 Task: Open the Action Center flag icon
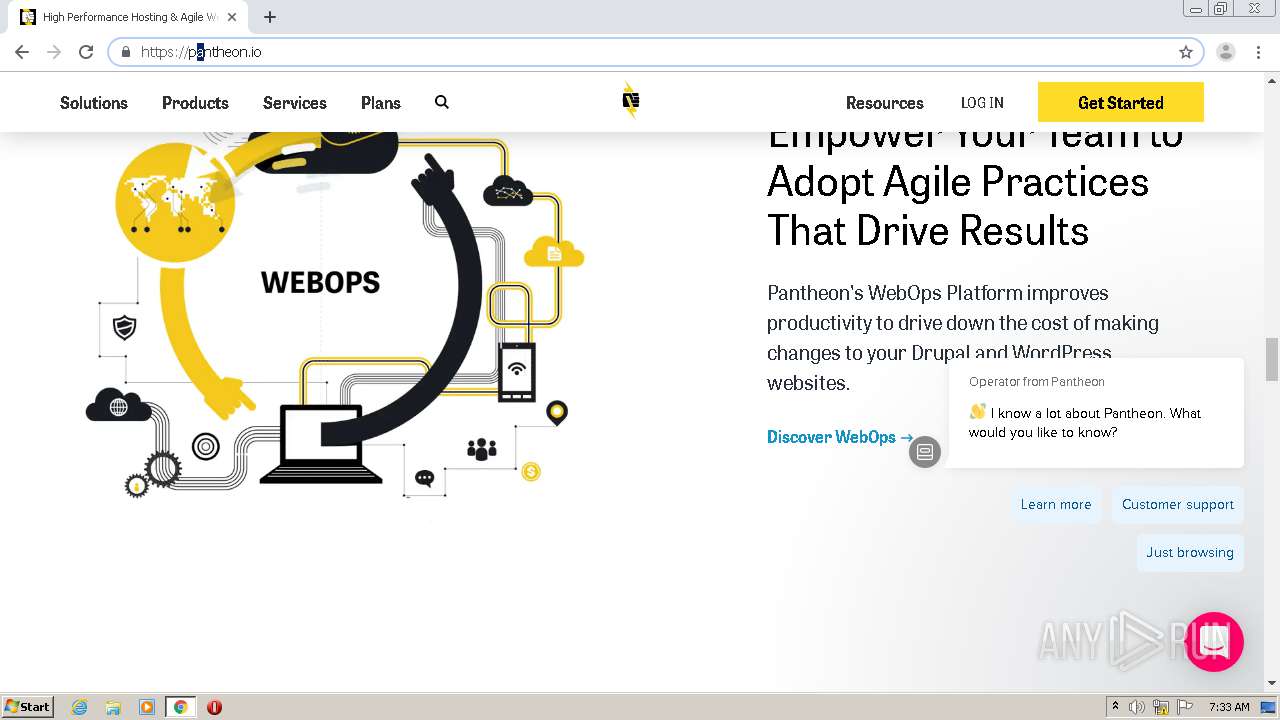pos(1185,707)
